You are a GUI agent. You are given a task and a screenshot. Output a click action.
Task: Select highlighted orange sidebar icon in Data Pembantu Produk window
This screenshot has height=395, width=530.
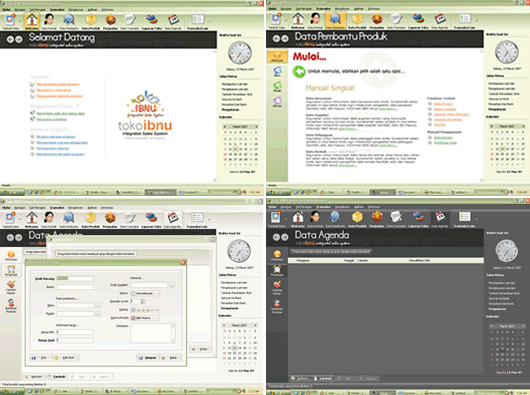277,56
